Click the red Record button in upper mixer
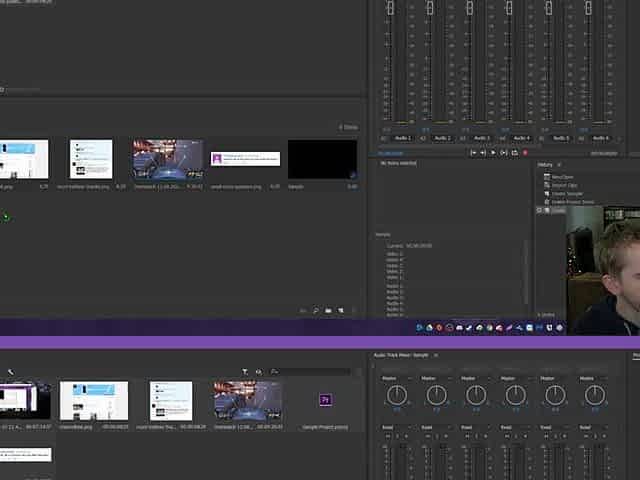The height and width of the screenshot is (480, 640). pos(525,153)
